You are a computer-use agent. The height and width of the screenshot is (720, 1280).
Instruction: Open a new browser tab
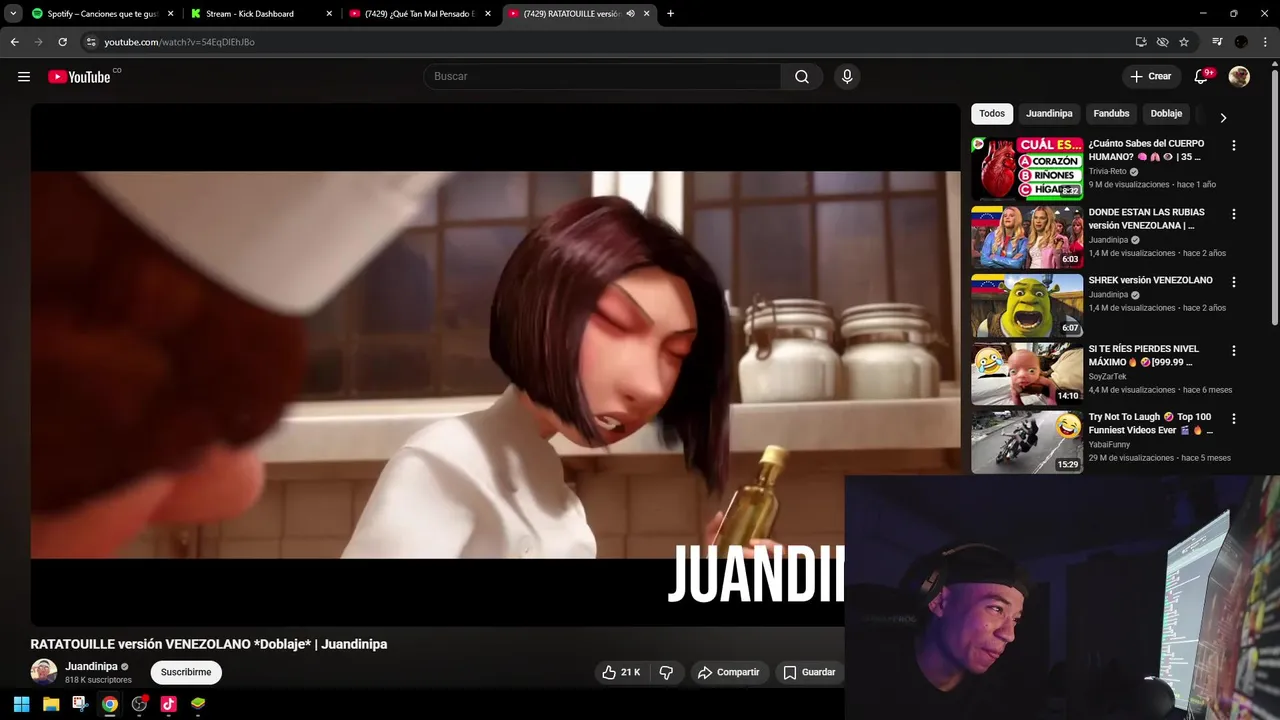click(x=670, y=14)
